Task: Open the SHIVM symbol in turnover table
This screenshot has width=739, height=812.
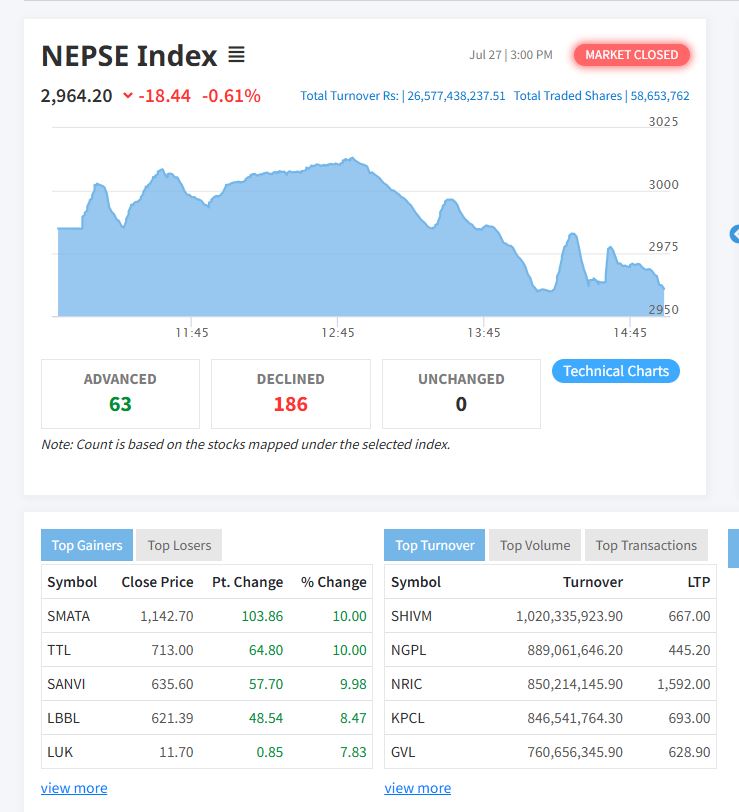Action: click(411, 616)
